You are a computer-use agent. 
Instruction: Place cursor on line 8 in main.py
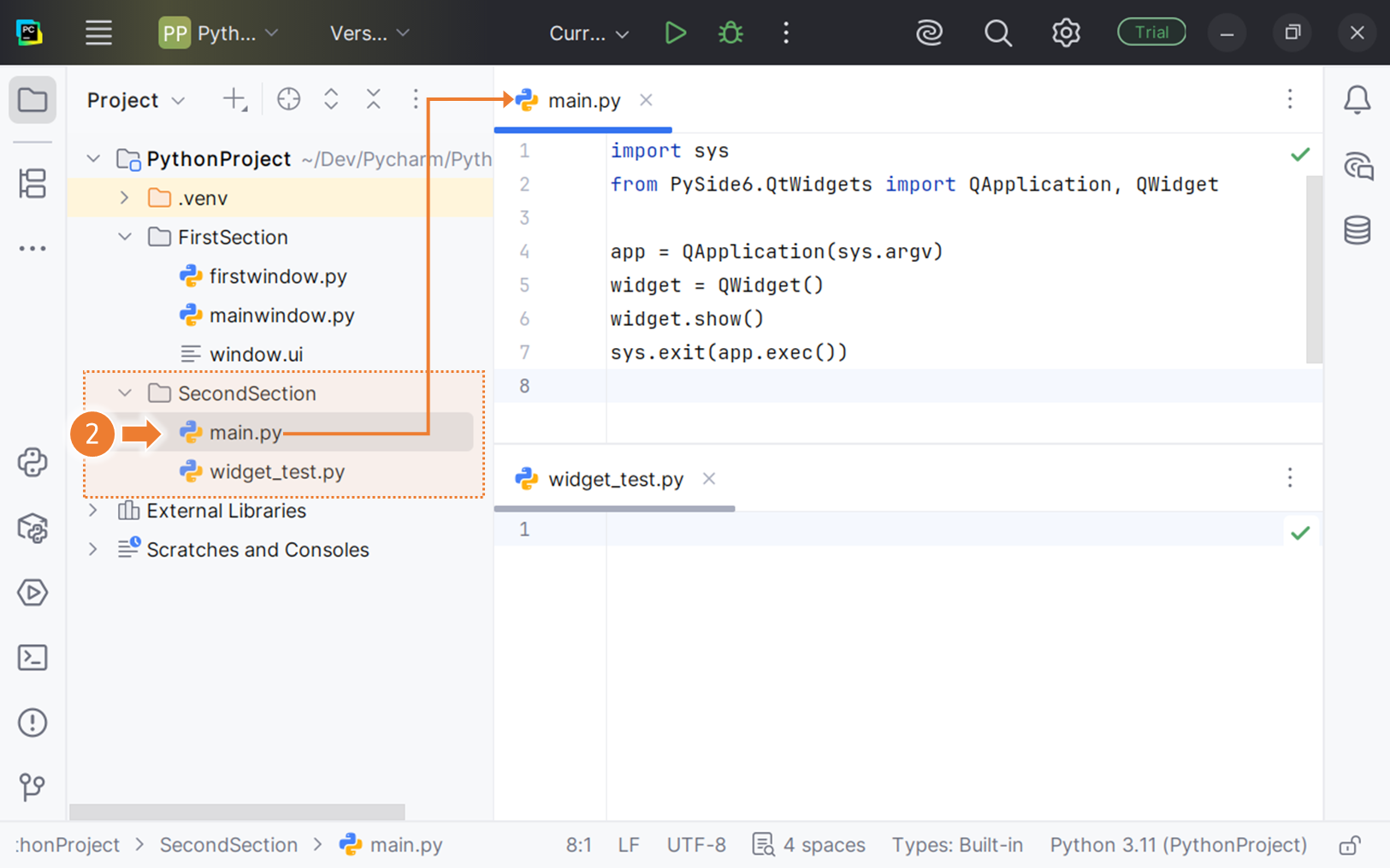point(965,386)
